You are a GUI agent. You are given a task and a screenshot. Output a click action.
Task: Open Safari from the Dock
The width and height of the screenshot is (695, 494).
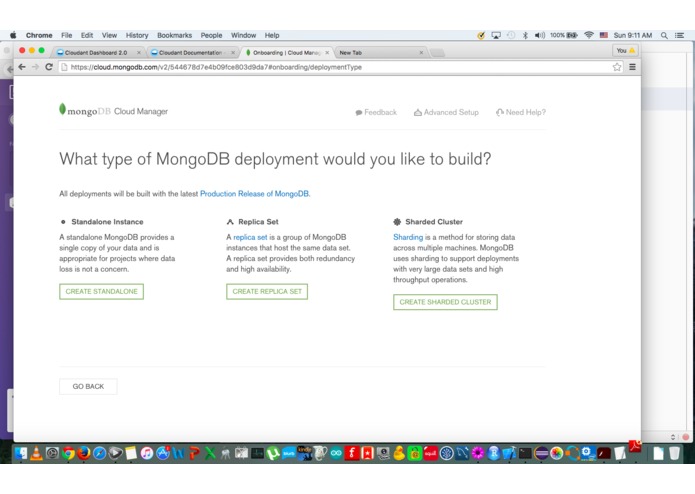point(99,453)
